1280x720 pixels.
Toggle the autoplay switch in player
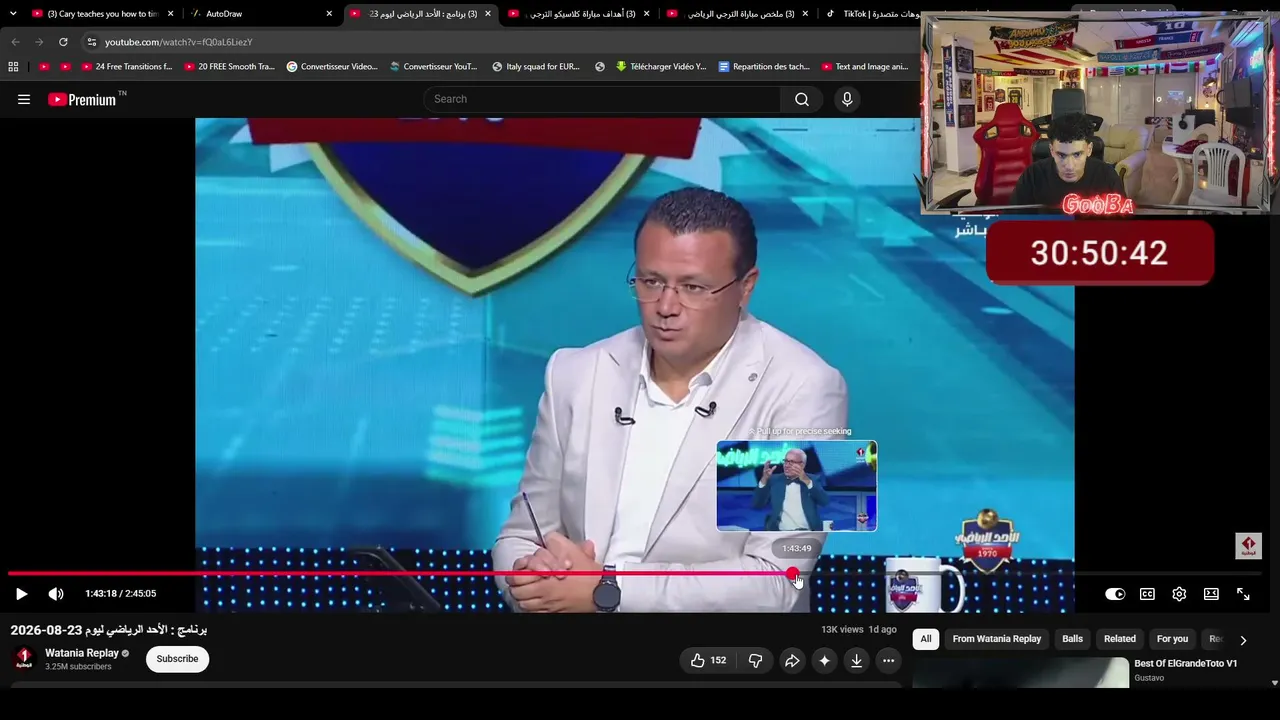pyautogui.click(x=1115, y=594)
